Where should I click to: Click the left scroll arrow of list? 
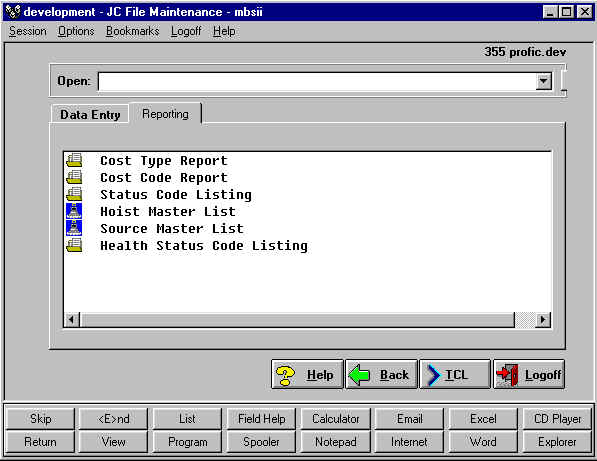72,319
